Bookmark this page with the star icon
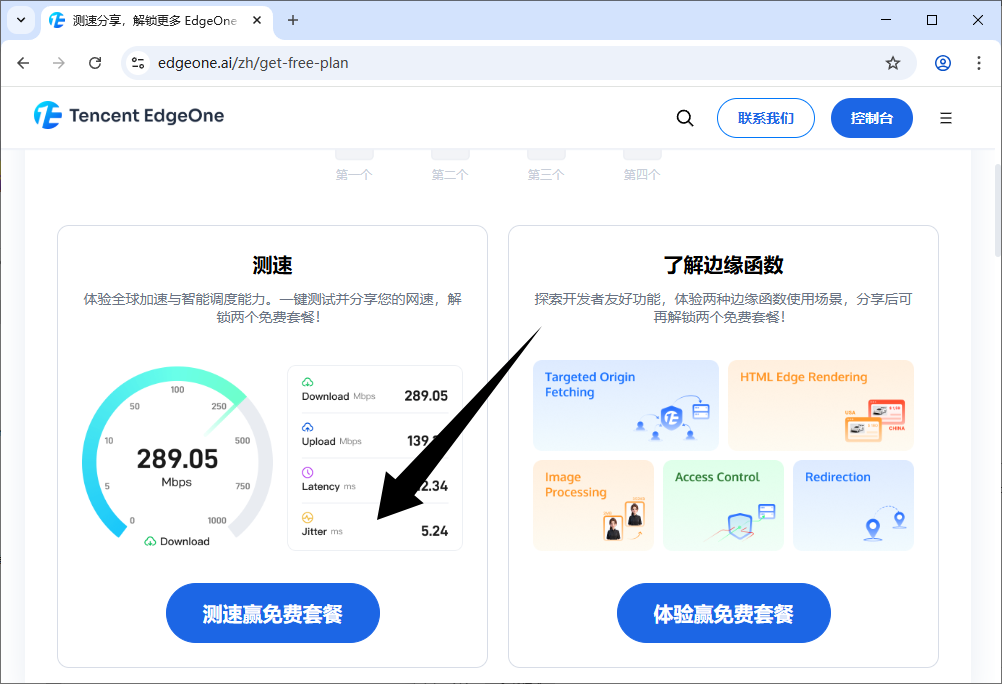The image size is (1002, 684). [x=893, y=63]
